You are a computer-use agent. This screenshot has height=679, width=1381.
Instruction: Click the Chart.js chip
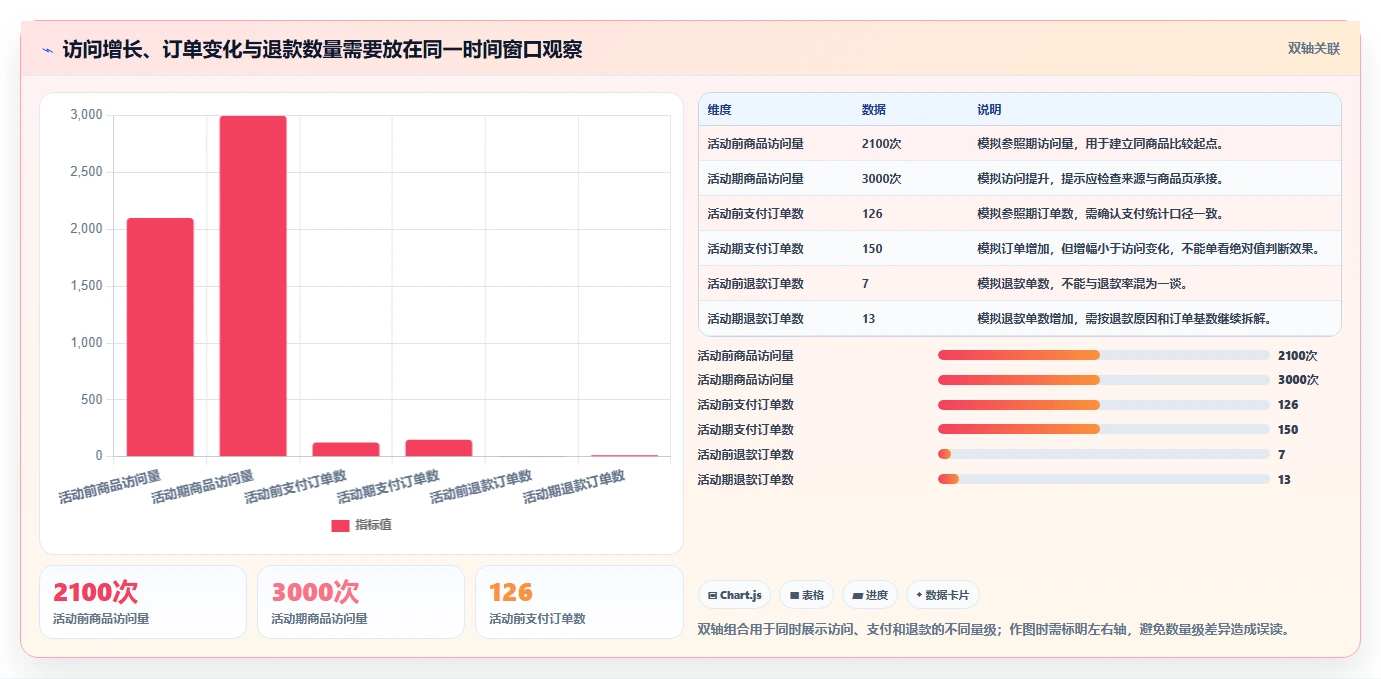735,595
